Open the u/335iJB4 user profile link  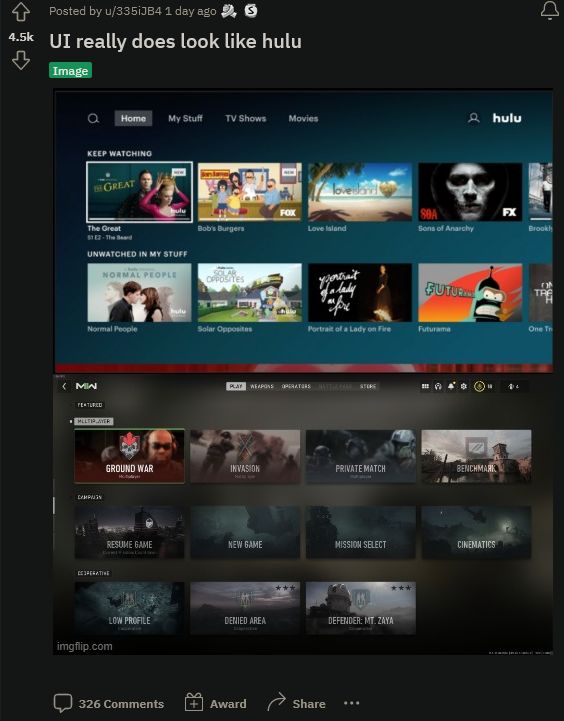(133, 11)
